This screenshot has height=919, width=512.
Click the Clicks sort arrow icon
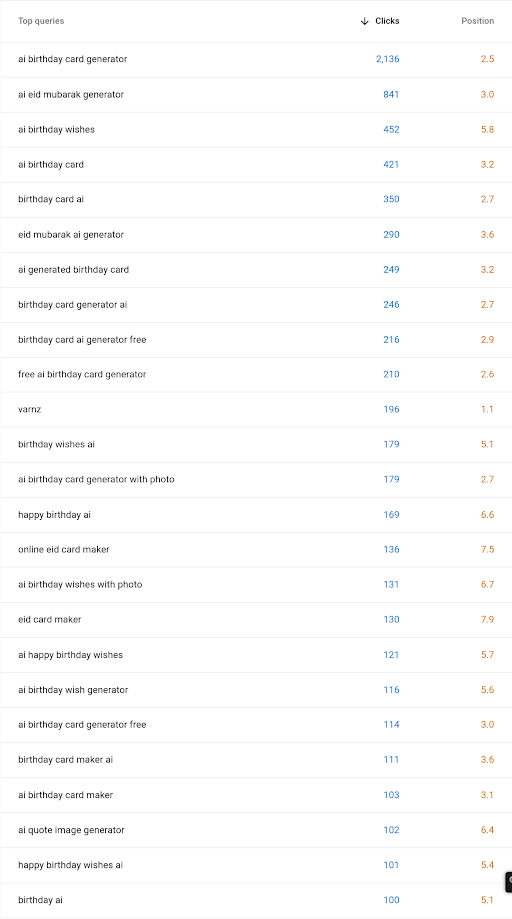(x=364, y=21)
